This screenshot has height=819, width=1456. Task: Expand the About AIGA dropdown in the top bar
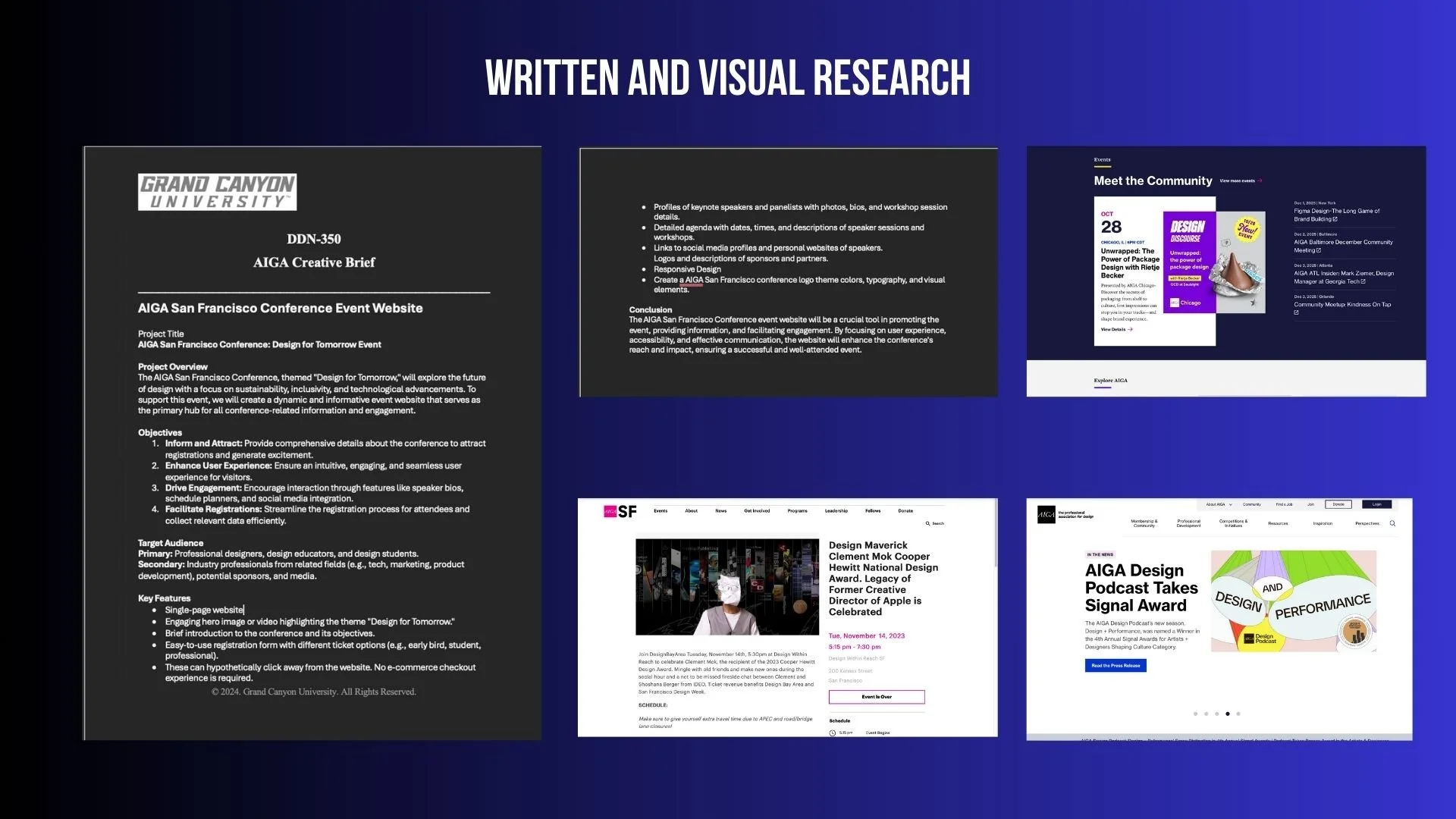pos(1219,504)
